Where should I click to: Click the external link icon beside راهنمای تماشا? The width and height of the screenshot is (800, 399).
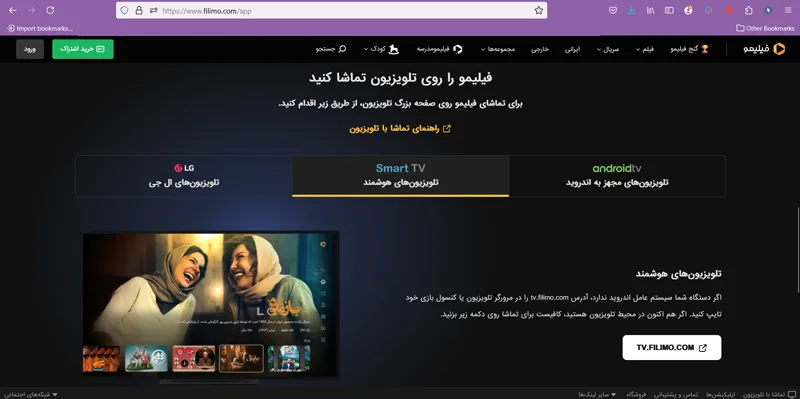(446, 129)
